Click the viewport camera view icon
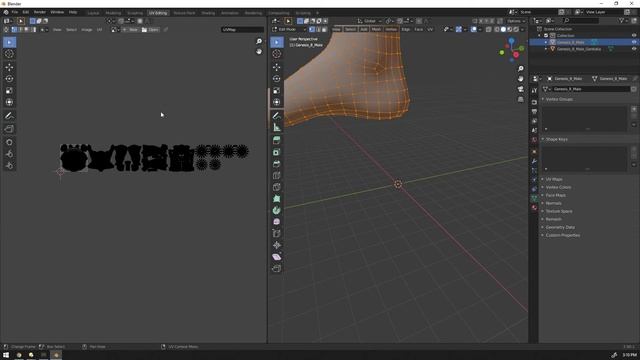Image resolution: width=640 pixels, height=360 pixels. pyautogui.click(x=520, y=89)
